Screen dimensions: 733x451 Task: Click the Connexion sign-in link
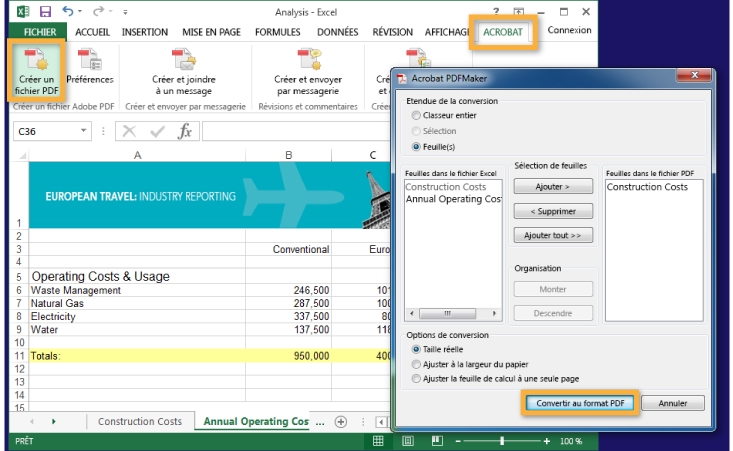(x=569, y=30)
